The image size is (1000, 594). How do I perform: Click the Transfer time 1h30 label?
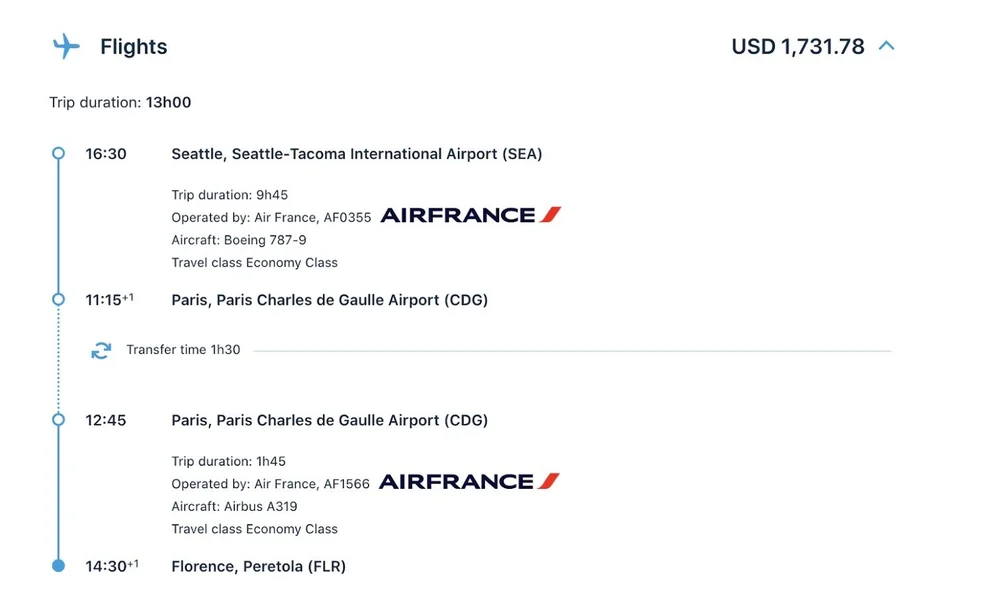click(183, 350)
